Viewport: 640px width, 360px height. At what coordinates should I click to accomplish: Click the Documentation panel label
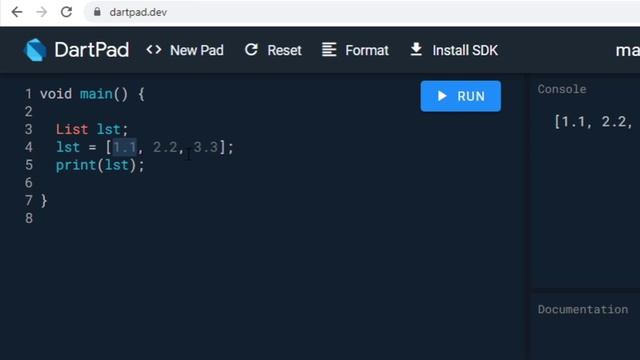click(582, 309)
